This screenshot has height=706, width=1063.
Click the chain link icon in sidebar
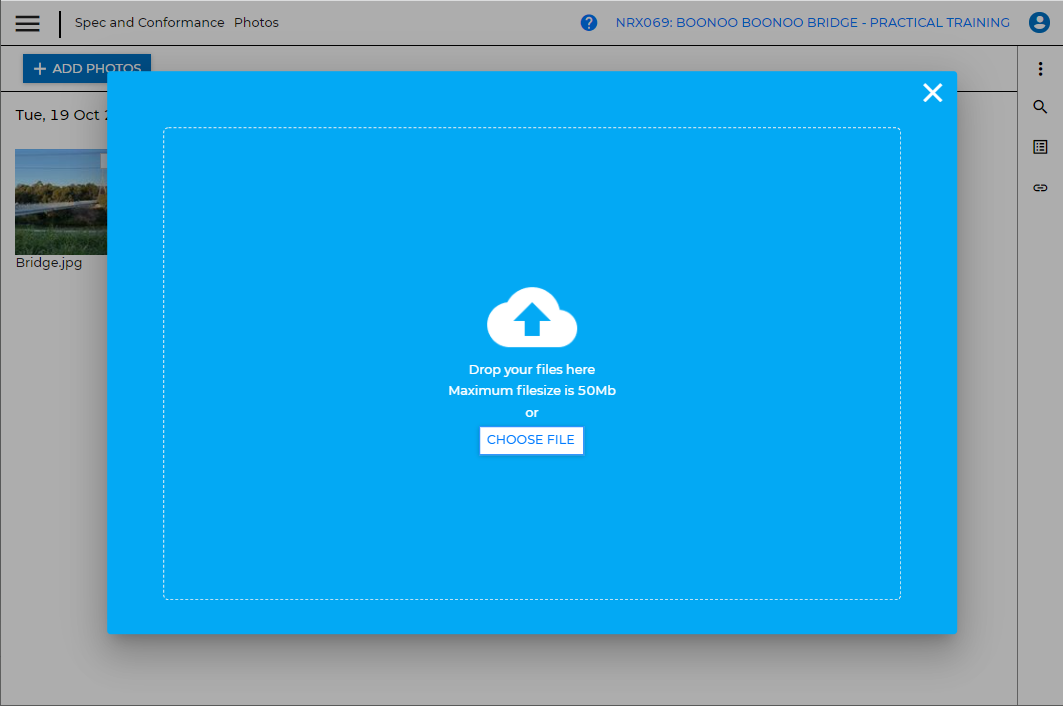(1040, 188)
